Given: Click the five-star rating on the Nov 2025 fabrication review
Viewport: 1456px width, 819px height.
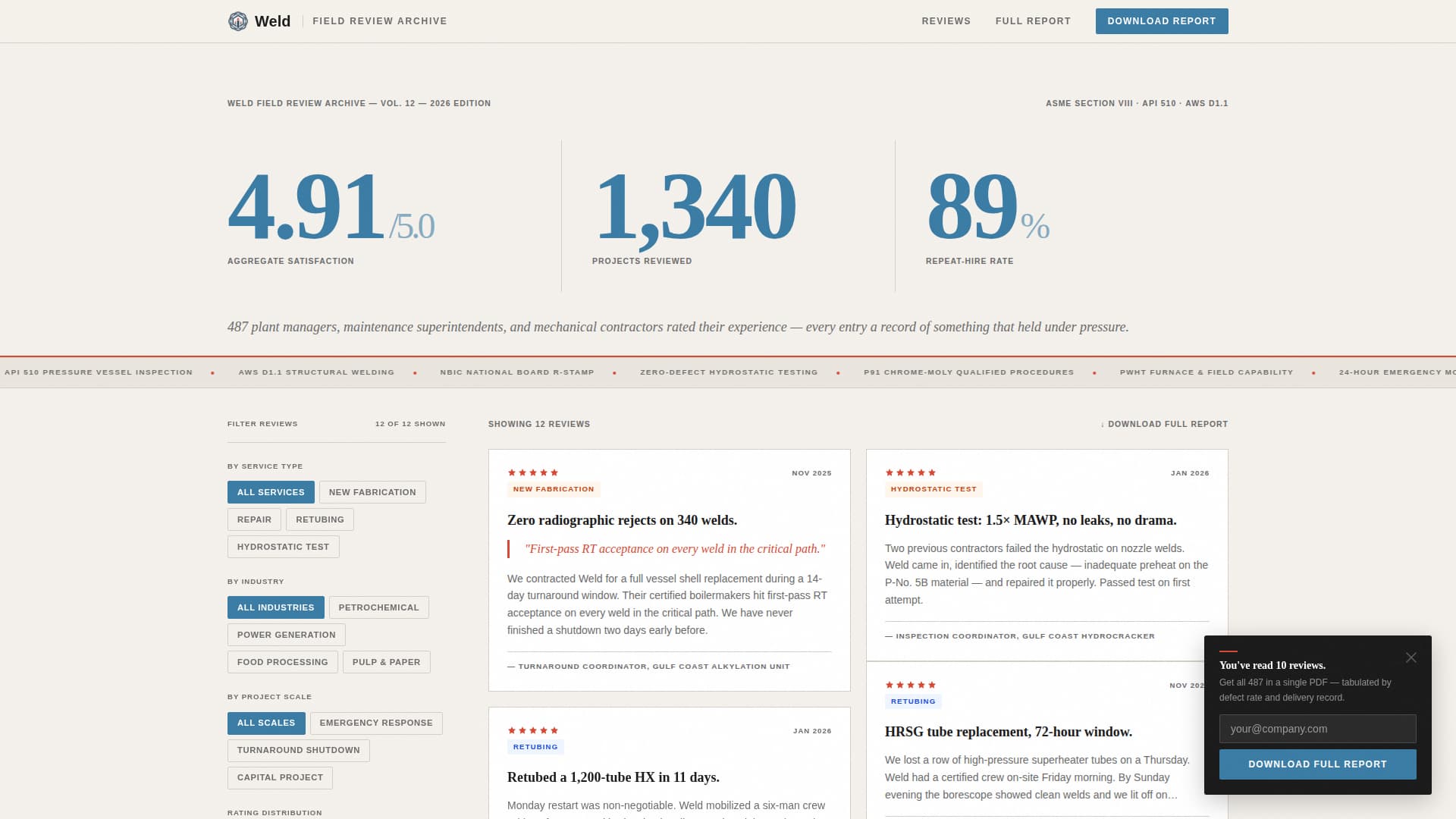Looking at the screenshot, I should [533, 472].
